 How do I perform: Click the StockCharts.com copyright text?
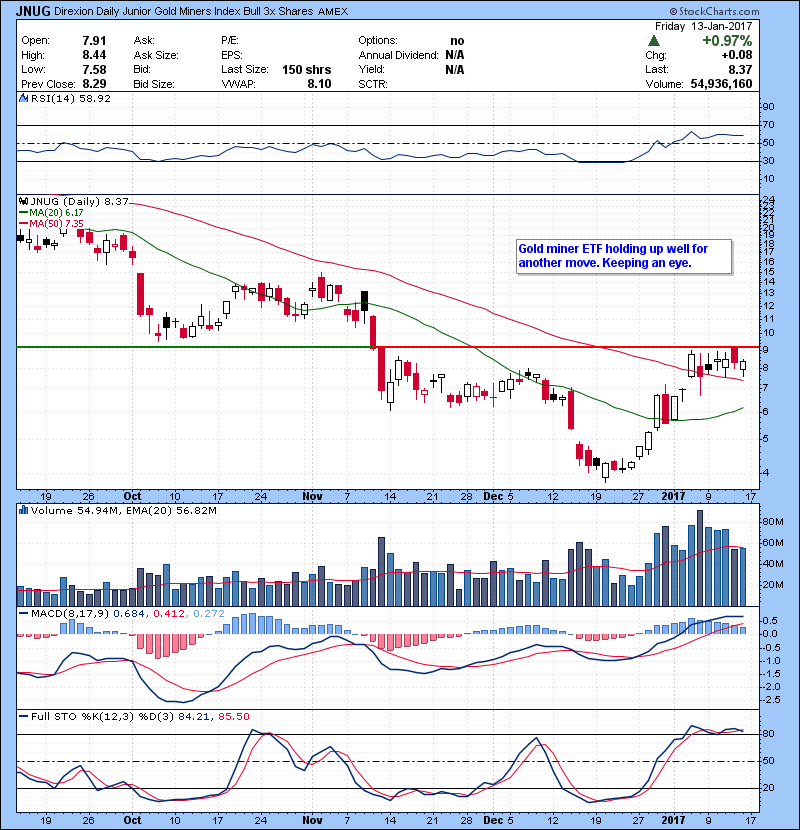tap(714, 11)
